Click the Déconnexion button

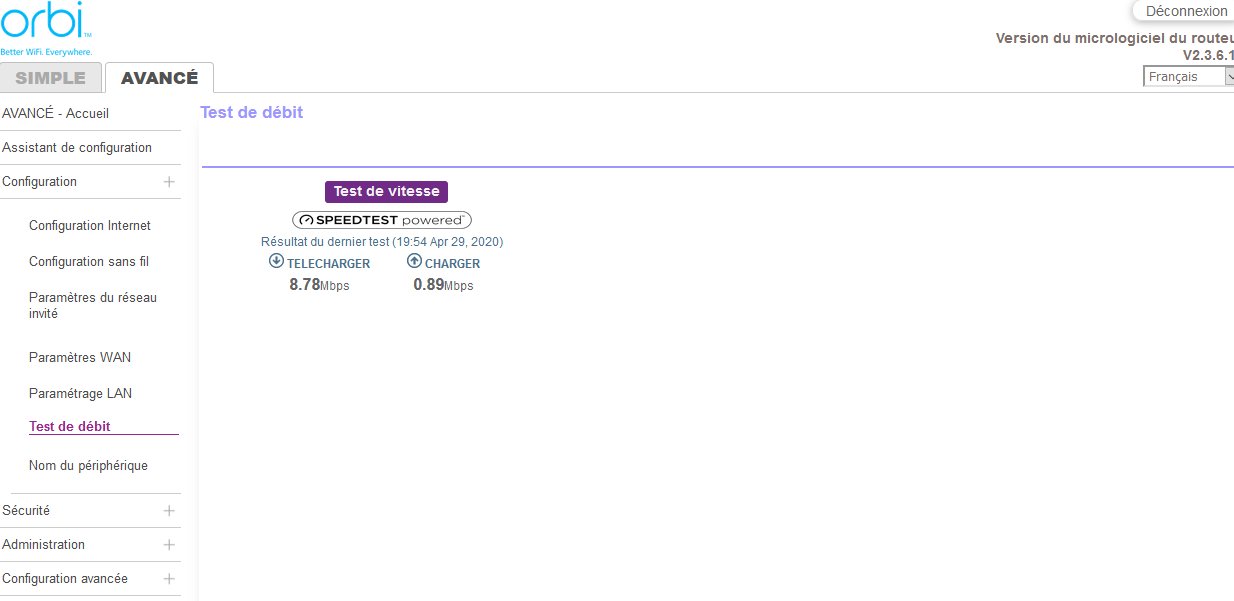pyautogui.click(x=1185, y=11)
